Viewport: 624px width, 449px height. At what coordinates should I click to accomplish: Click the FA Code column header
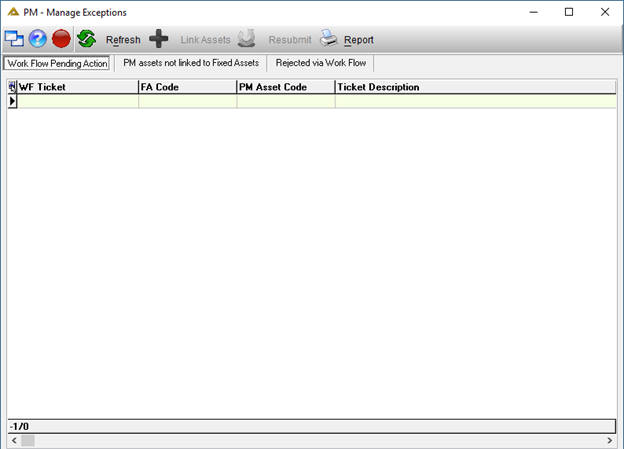(187, 87)
